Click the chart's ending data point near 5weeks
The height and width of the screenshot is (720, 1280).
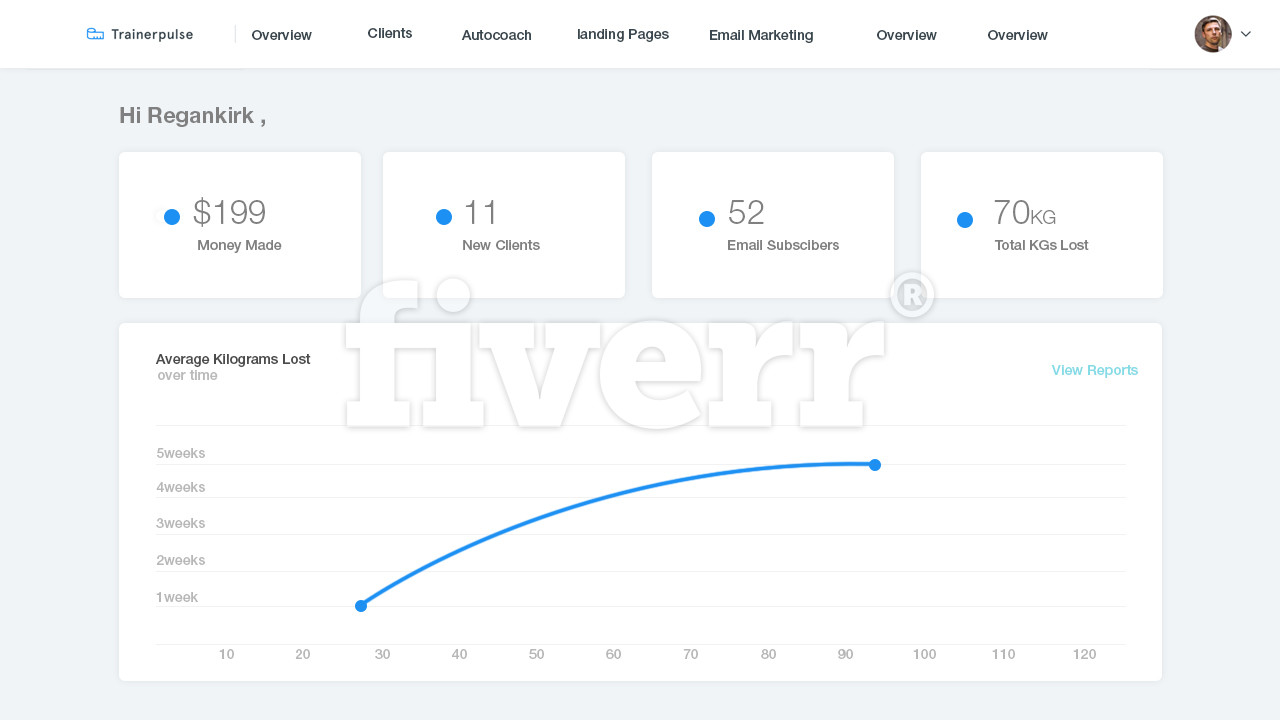pyautogui.click(x=875, y=465)
